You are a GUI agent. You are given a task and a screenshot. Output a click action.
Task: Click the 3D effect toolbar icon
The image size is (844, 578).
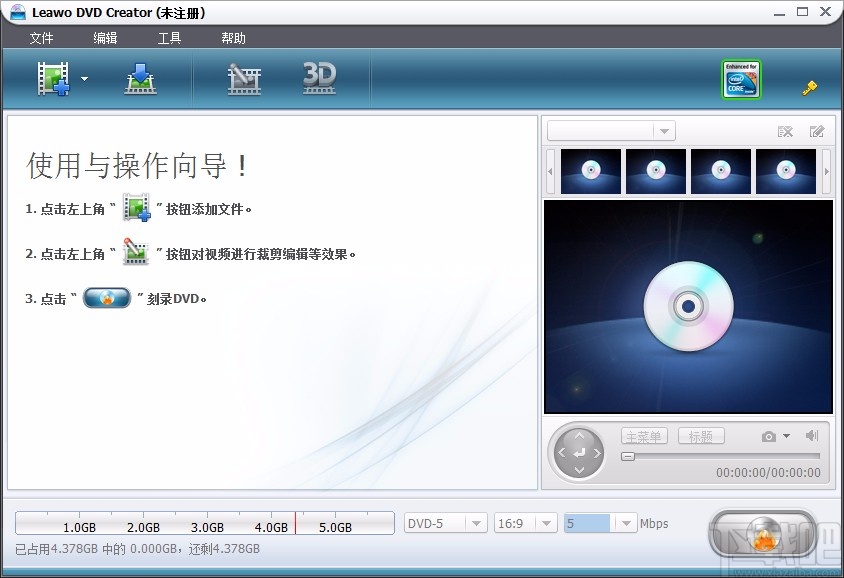320,79
